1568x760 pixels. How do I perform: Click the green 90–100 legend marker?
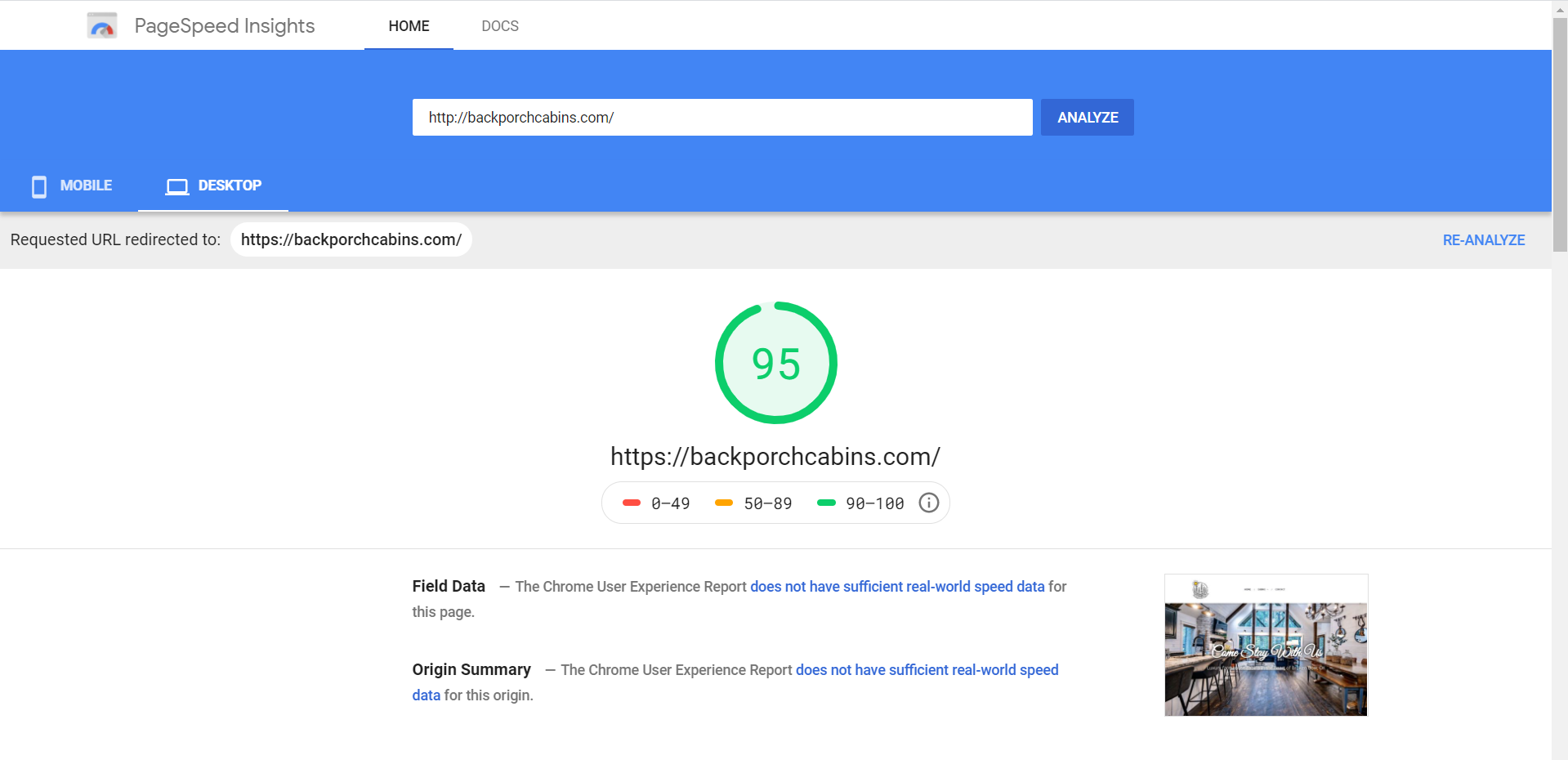826,503
